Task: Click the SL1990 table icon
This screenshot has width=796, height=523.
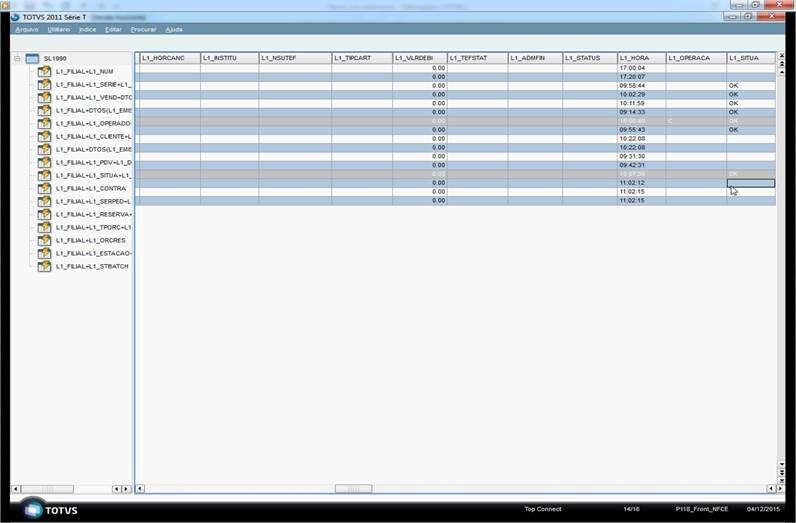Action: point(32,59)
